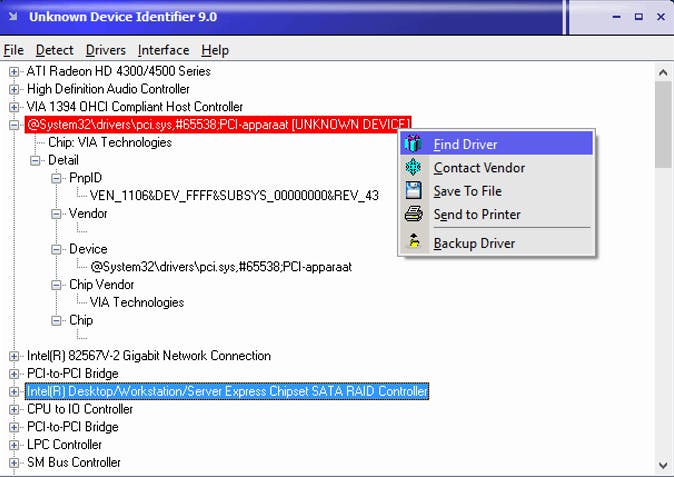Expand the Intel SATA RAID Controller node

(x=14, y=392)
